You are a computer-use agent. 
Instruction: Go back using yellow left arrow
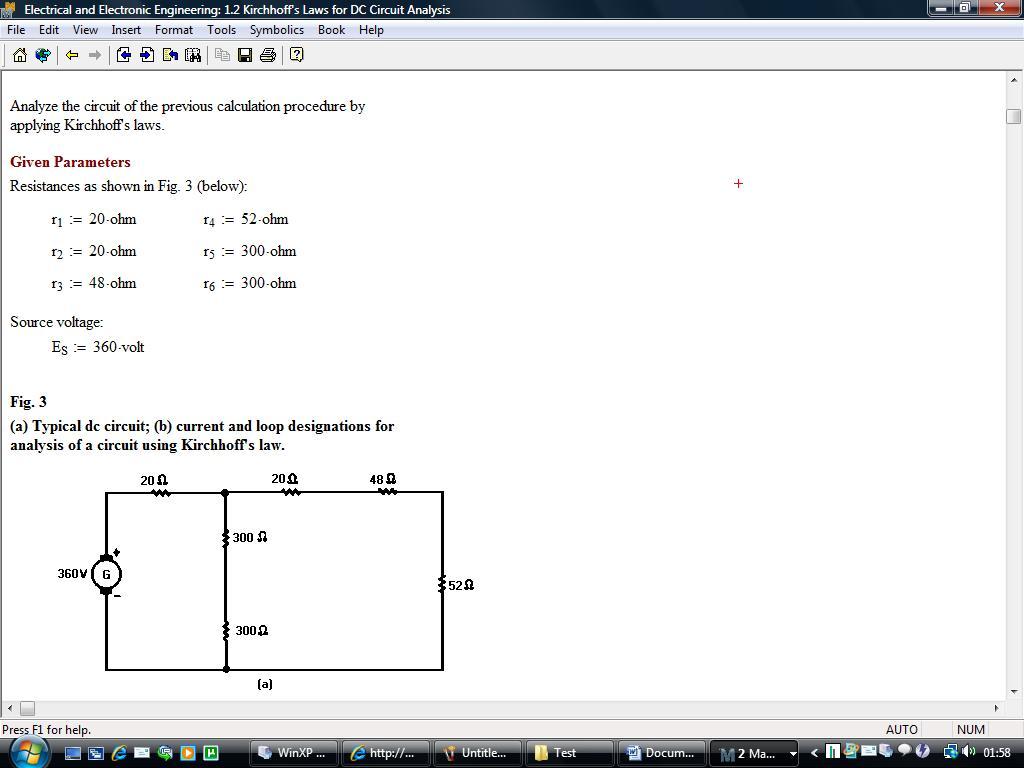[x=72, y=55]
